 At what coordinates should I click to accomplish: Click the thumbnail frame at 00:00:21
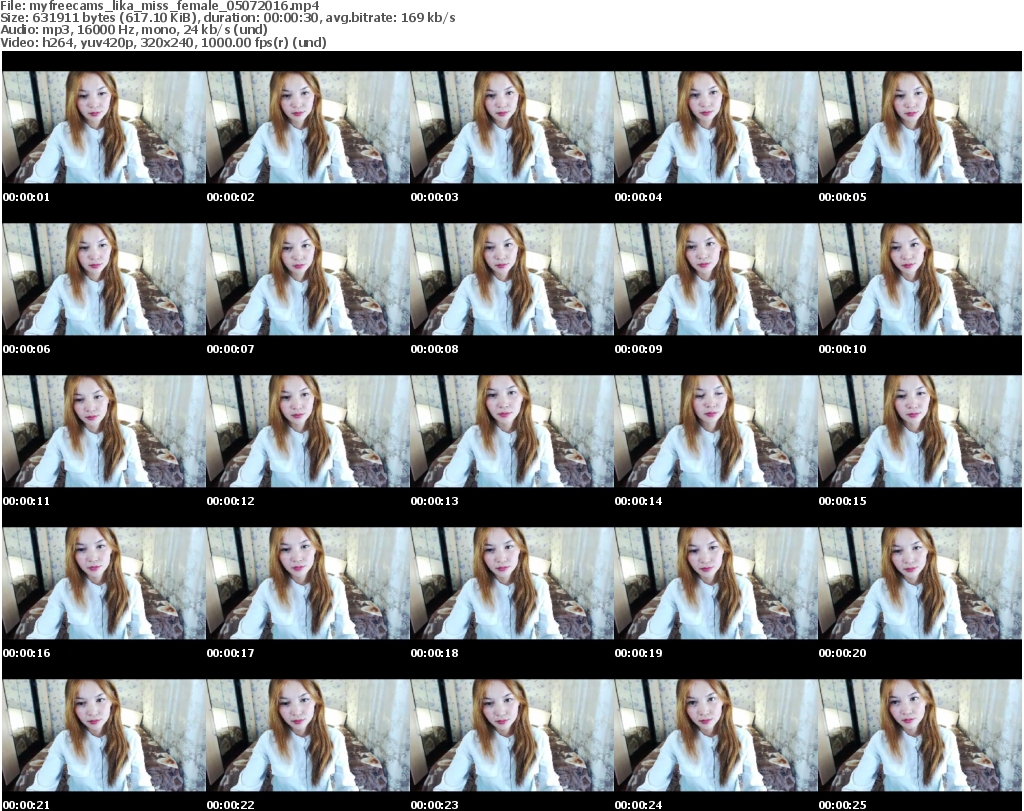[x=104, y=735]
